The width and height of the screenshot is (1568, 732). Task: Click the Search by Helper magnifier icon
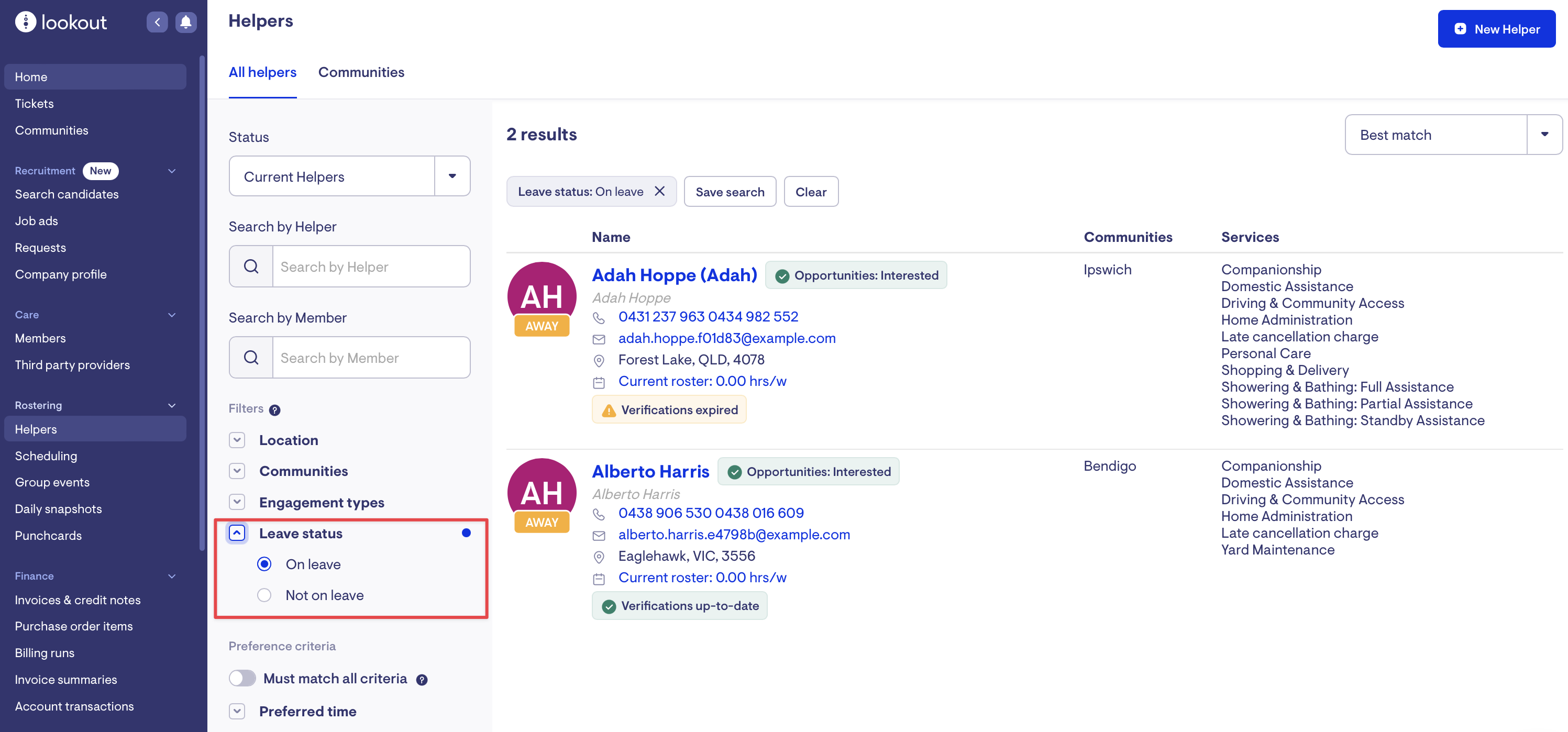coord(251,267)
